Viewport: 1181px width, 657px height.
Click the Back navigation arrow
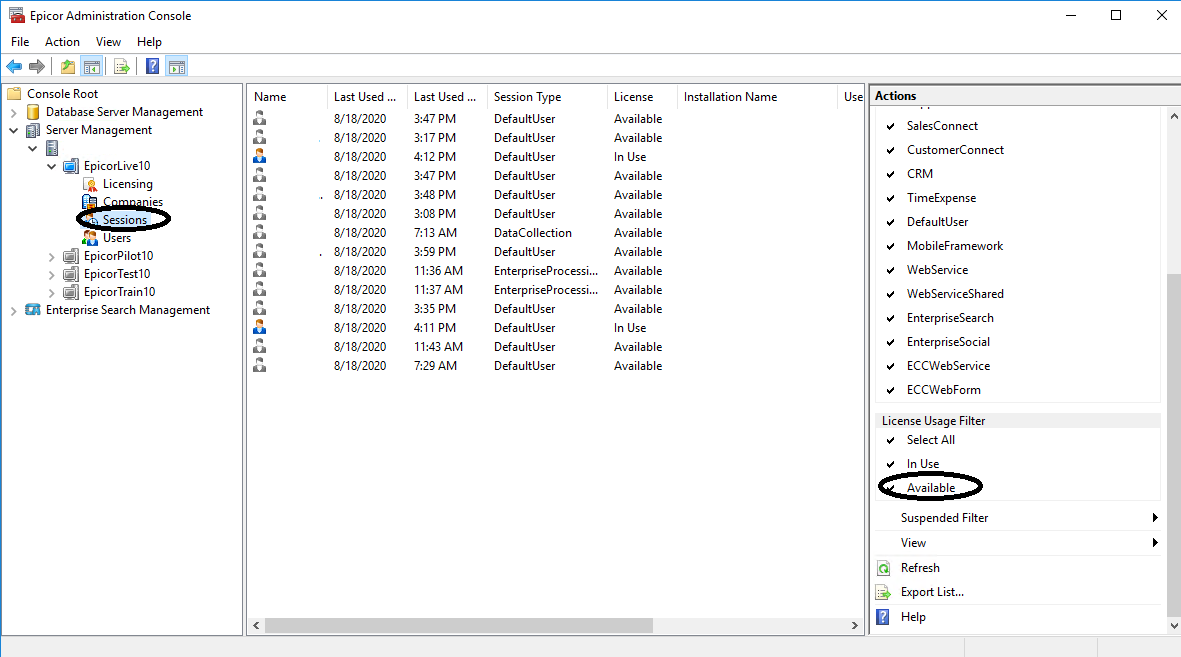click(x=13, y=66)
